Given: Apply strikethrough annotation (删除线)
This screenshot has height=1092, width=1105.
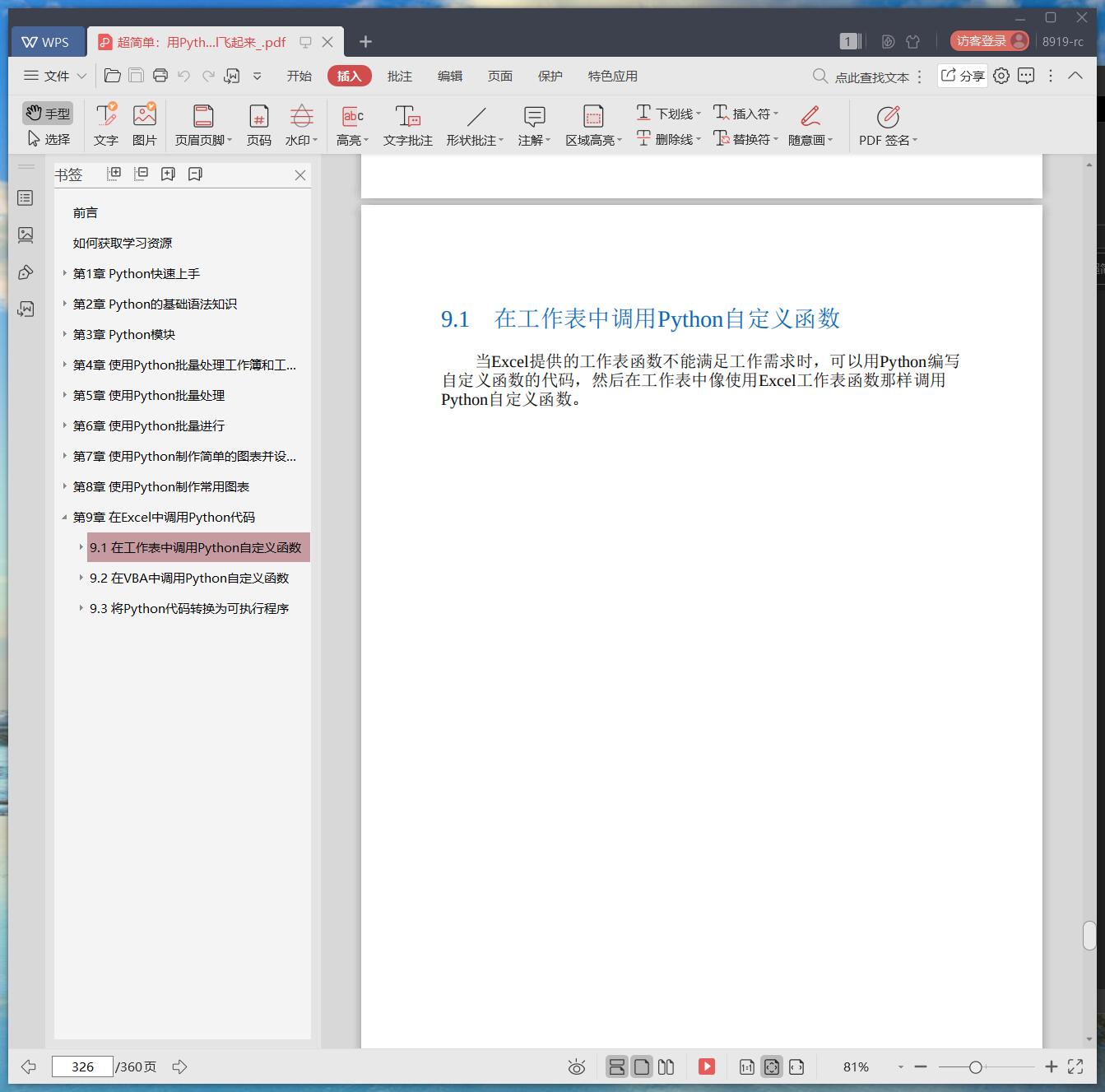Looking at the screenshot, I should coord(668,139).
